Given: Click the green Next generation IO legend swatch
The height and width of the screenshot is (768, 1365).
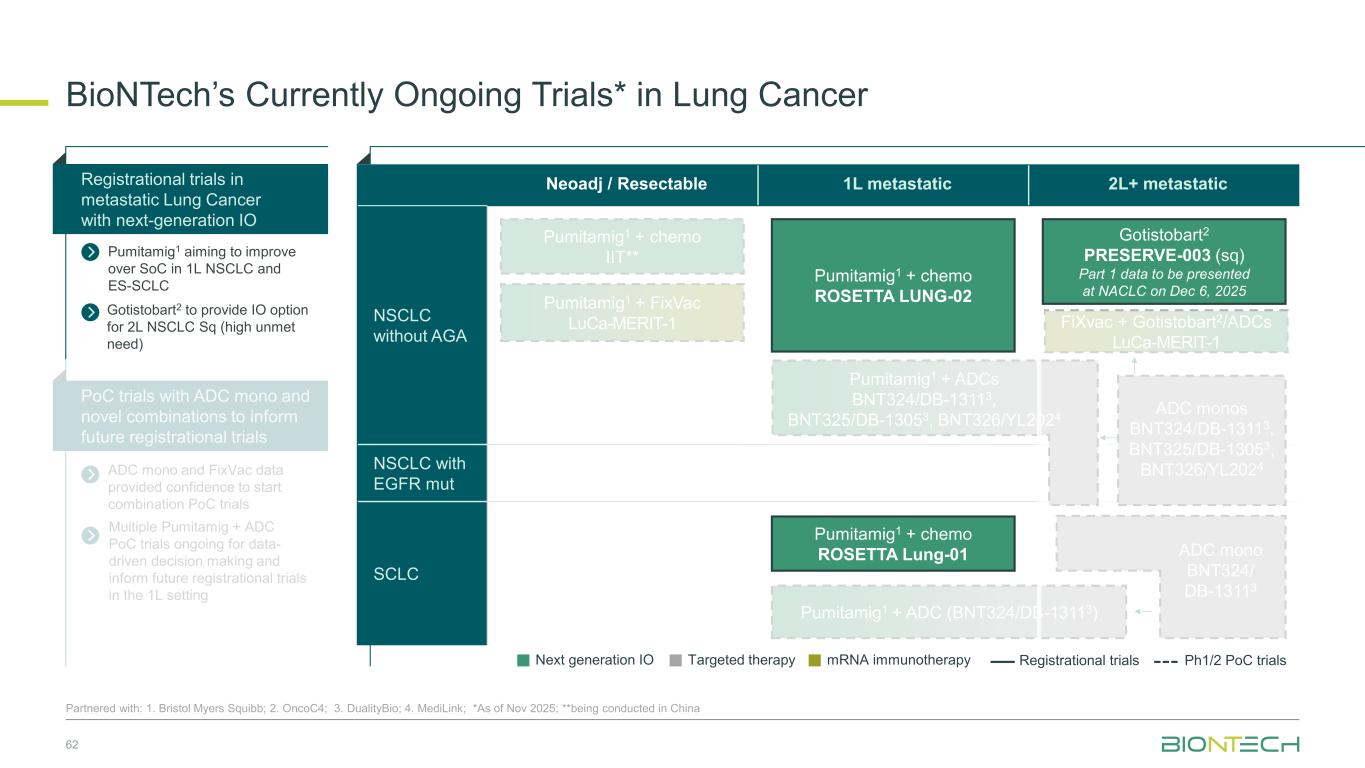Looking at the screenshot, I should [x=523, y=660].
